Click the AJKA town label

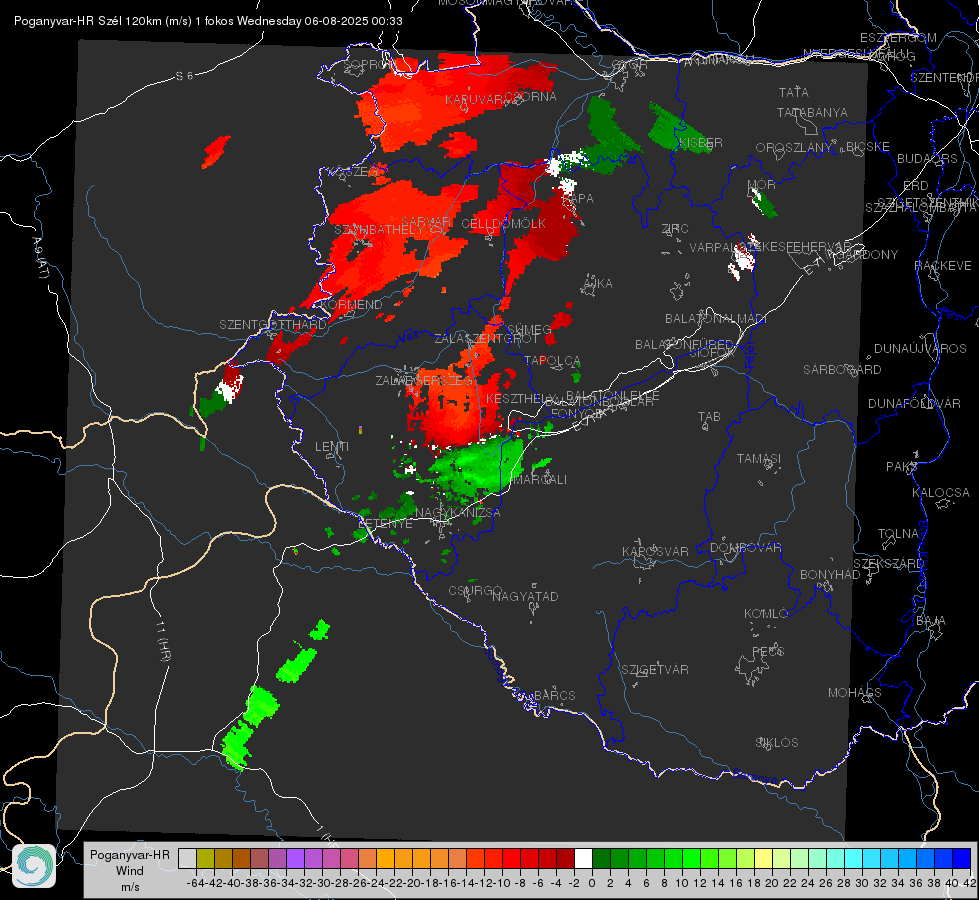point(598,283)
